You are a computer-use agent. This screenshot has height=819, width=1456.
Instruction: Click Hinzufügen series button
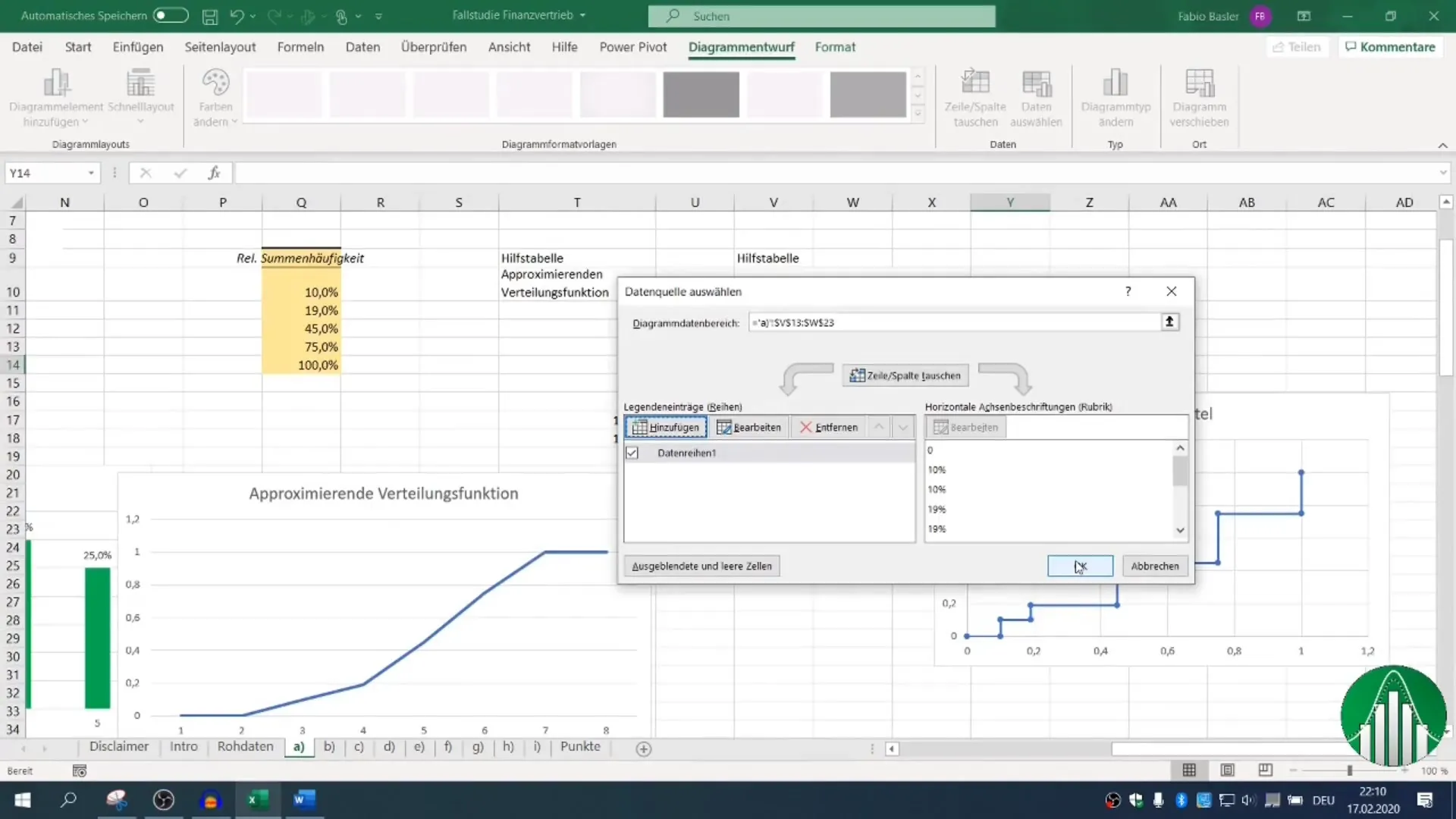(x=666, y=427)
